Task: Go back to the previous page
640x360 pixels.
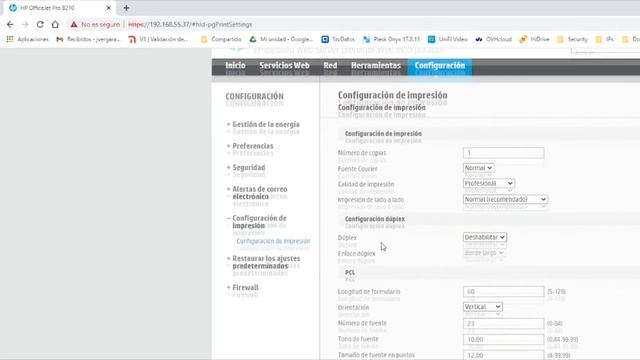Action: pyautogui.click(x=10, y=24)
